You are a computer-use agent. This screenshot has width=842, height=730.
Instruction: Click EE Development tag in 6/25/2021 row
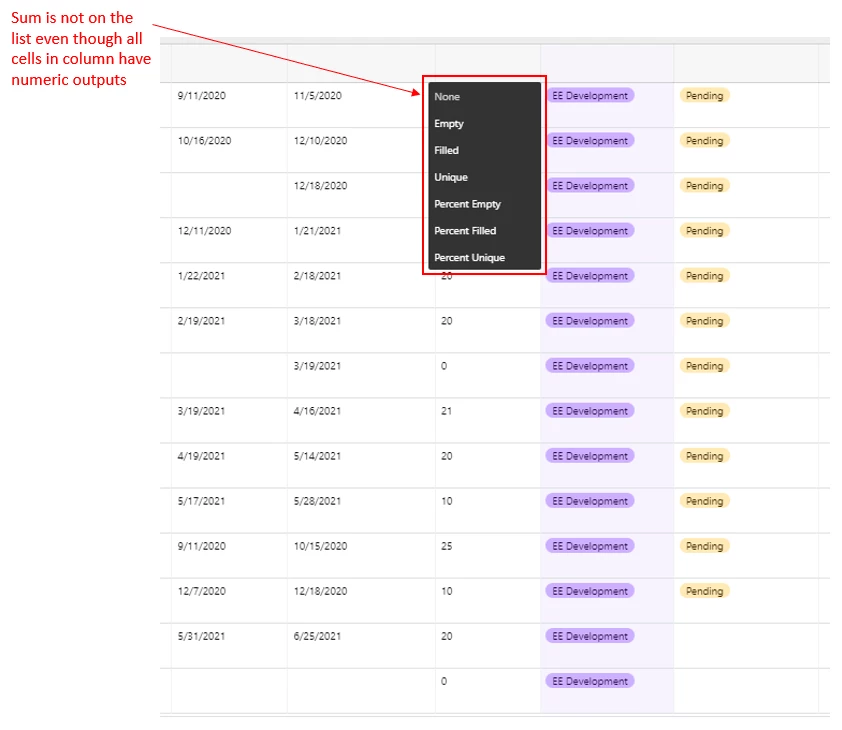click(x=590, y=637)
